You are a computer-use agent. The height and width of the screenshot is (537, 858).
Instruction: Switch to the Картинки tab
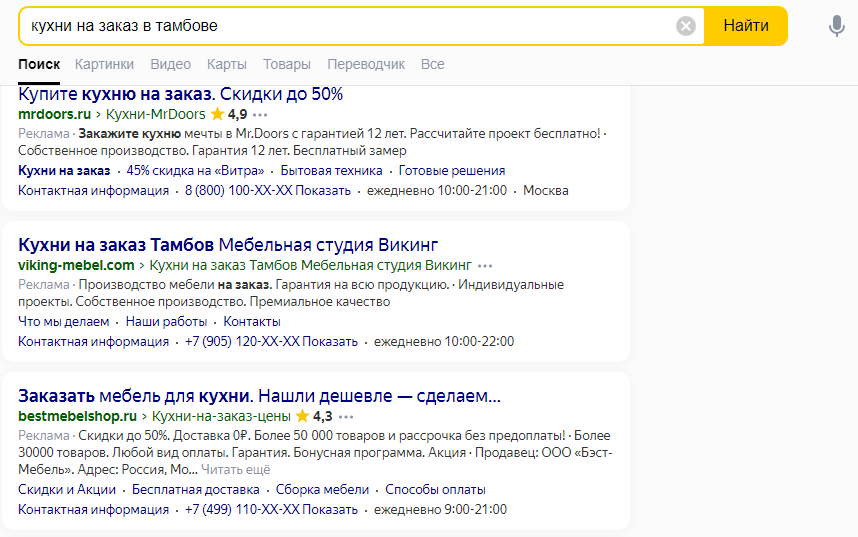pyautogui.click(x=104, y=64)
